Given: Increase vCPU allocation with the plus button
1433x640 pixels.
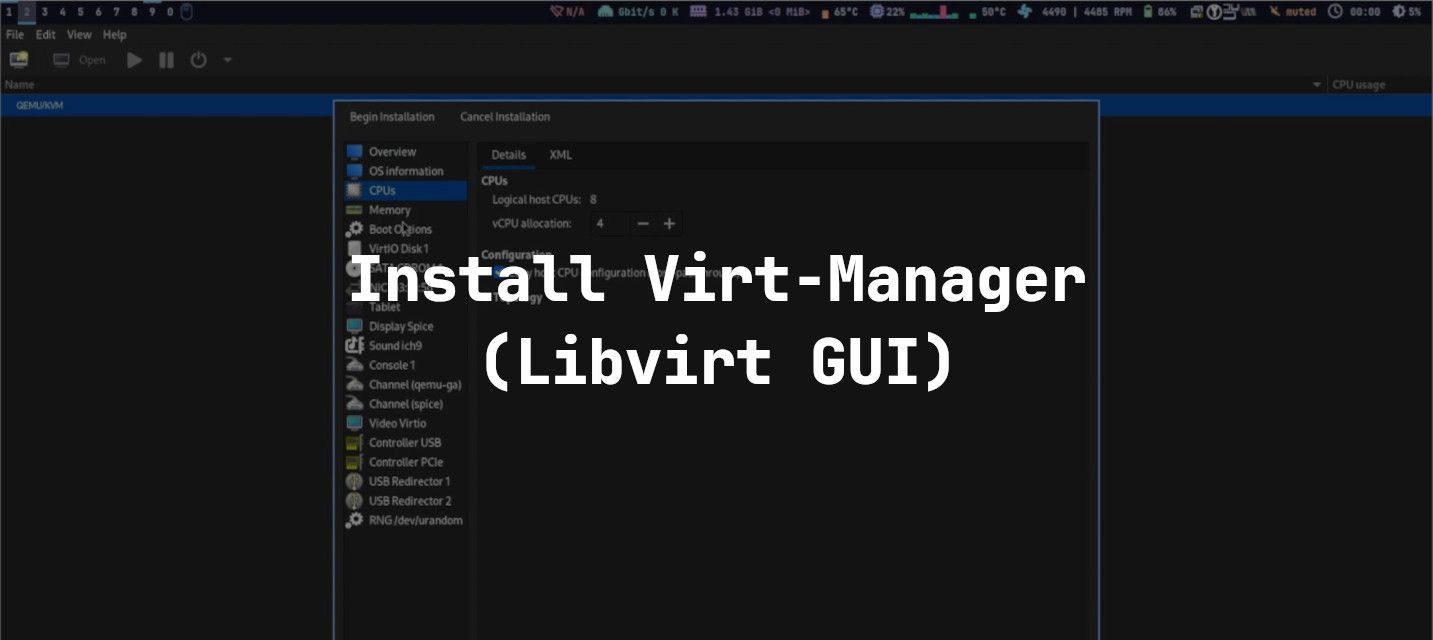Looking at the screenshot, I should pyautogui.click(x=668, y=223).
